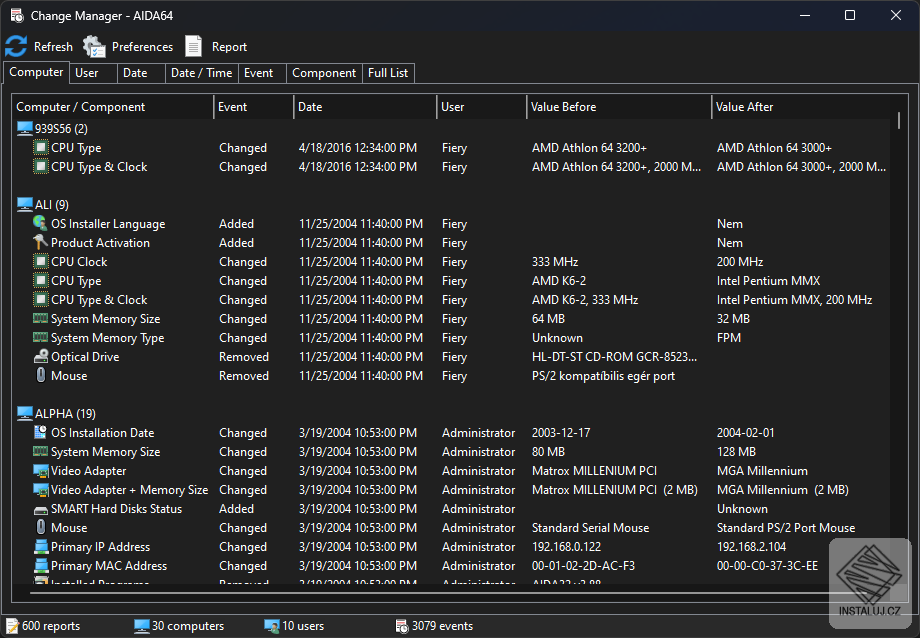
Task: Click the '600 reports' status text
Action: 51,626
